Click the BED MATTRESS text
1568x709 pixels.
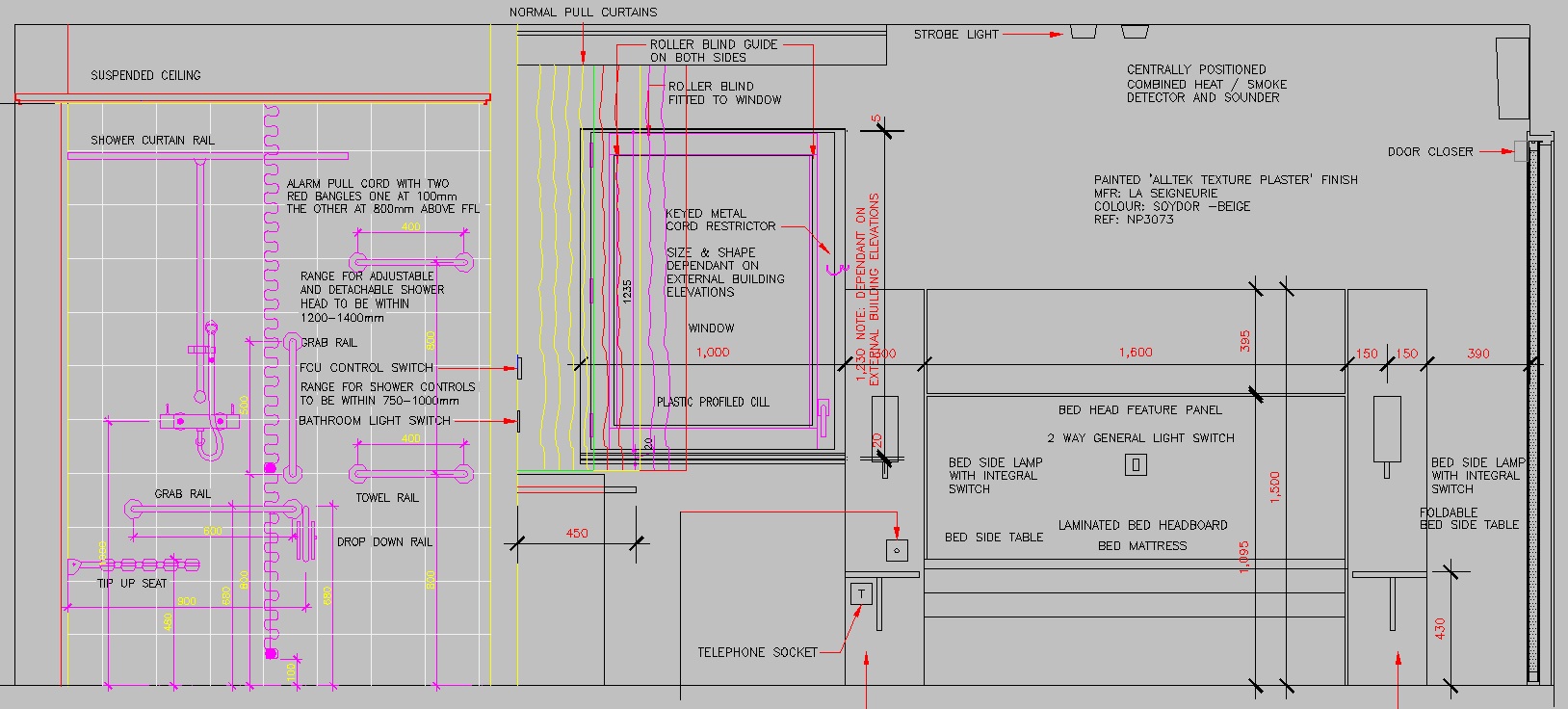pos(1142,545)
